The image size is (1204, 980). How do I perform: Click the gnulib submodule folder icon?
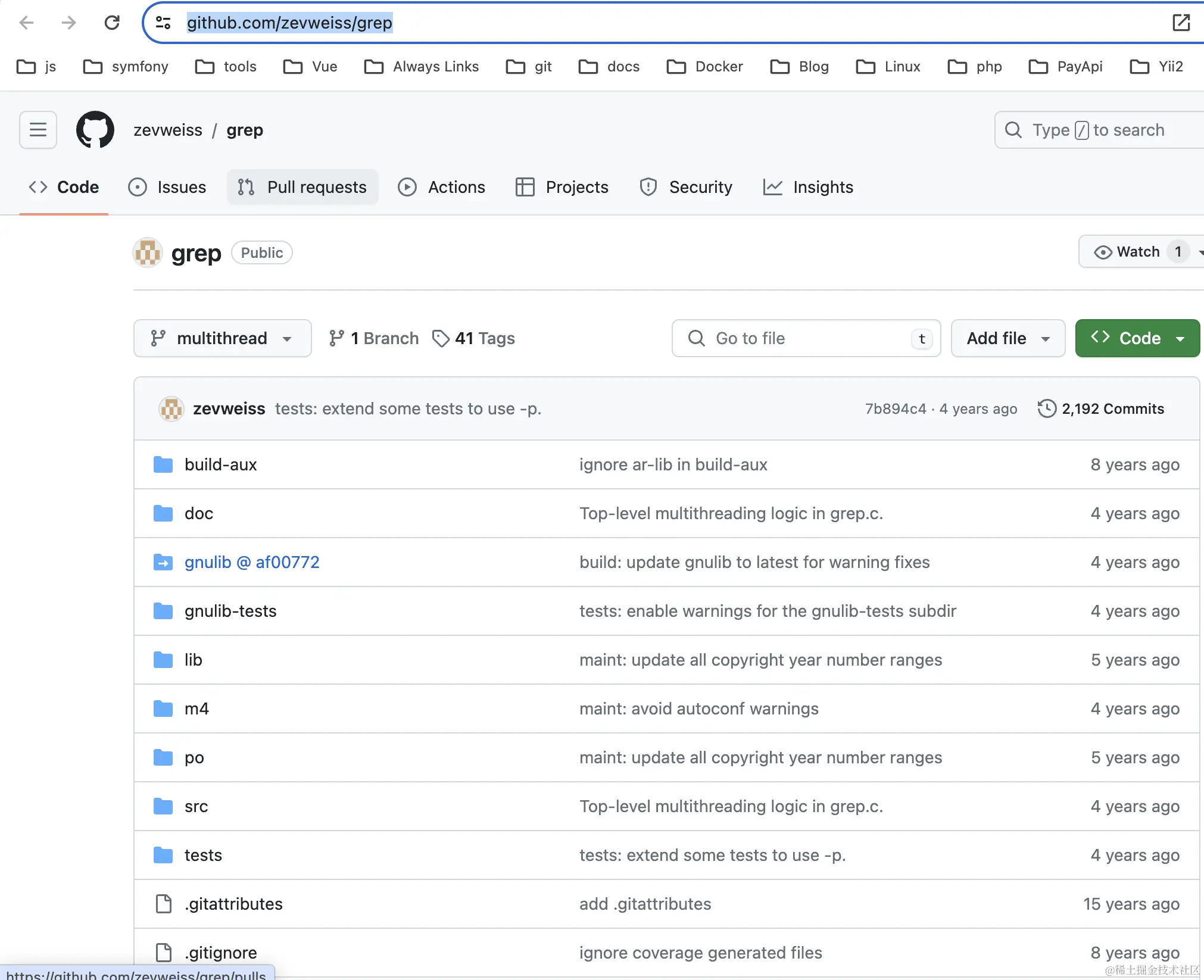point(163,562)
